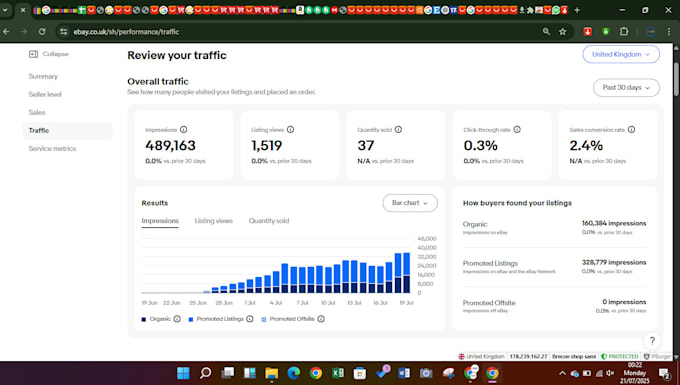The height and width of the screenshot is (385, 680).
Task: Click the page vertical scrollbar
Action: click(676, 79)
